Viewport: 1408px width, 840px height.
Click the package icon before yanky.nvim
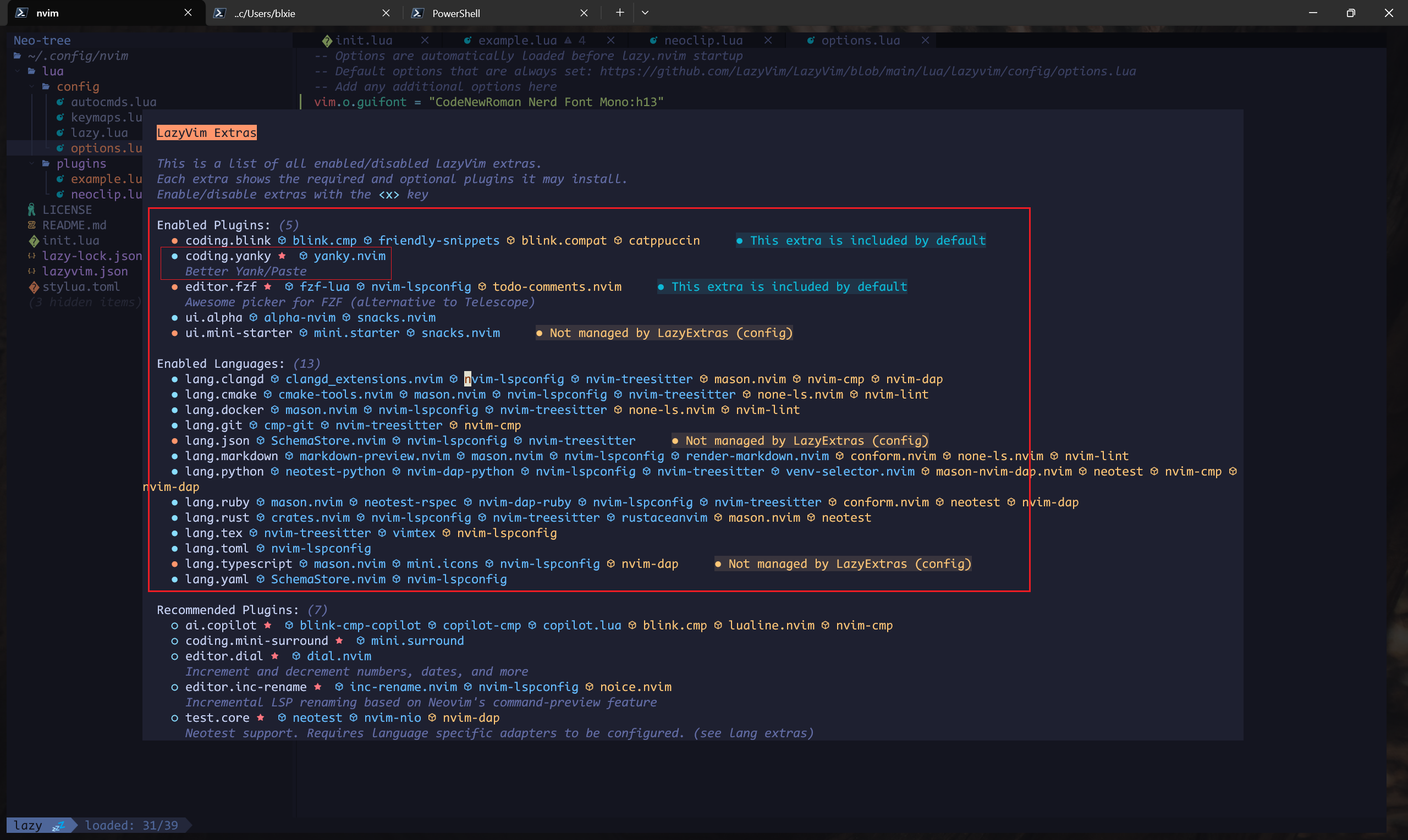coord(304,256)
